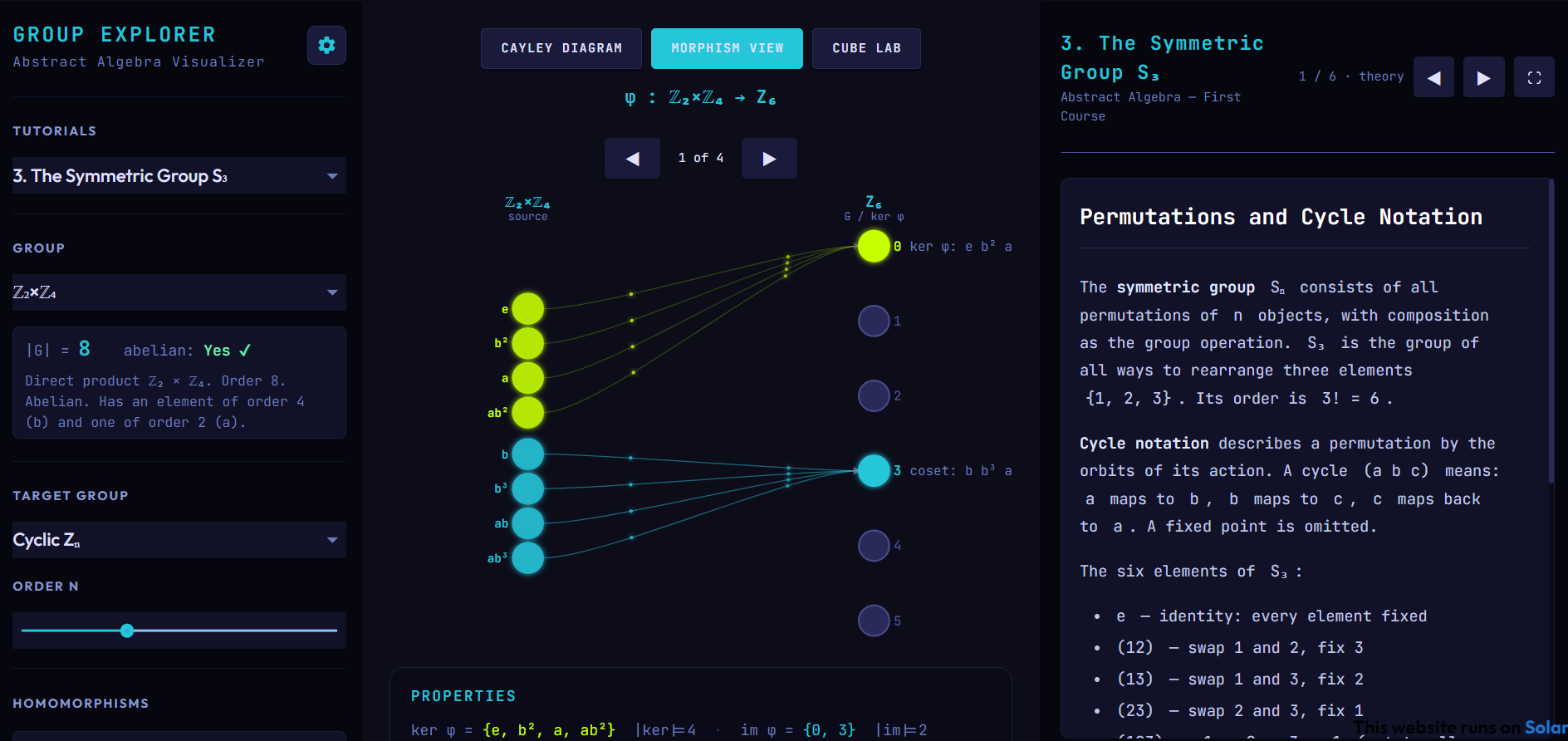The height and width of the screenshot is (741, 1568).
Task: Select the Morphism View button
Action: (727, 48)
